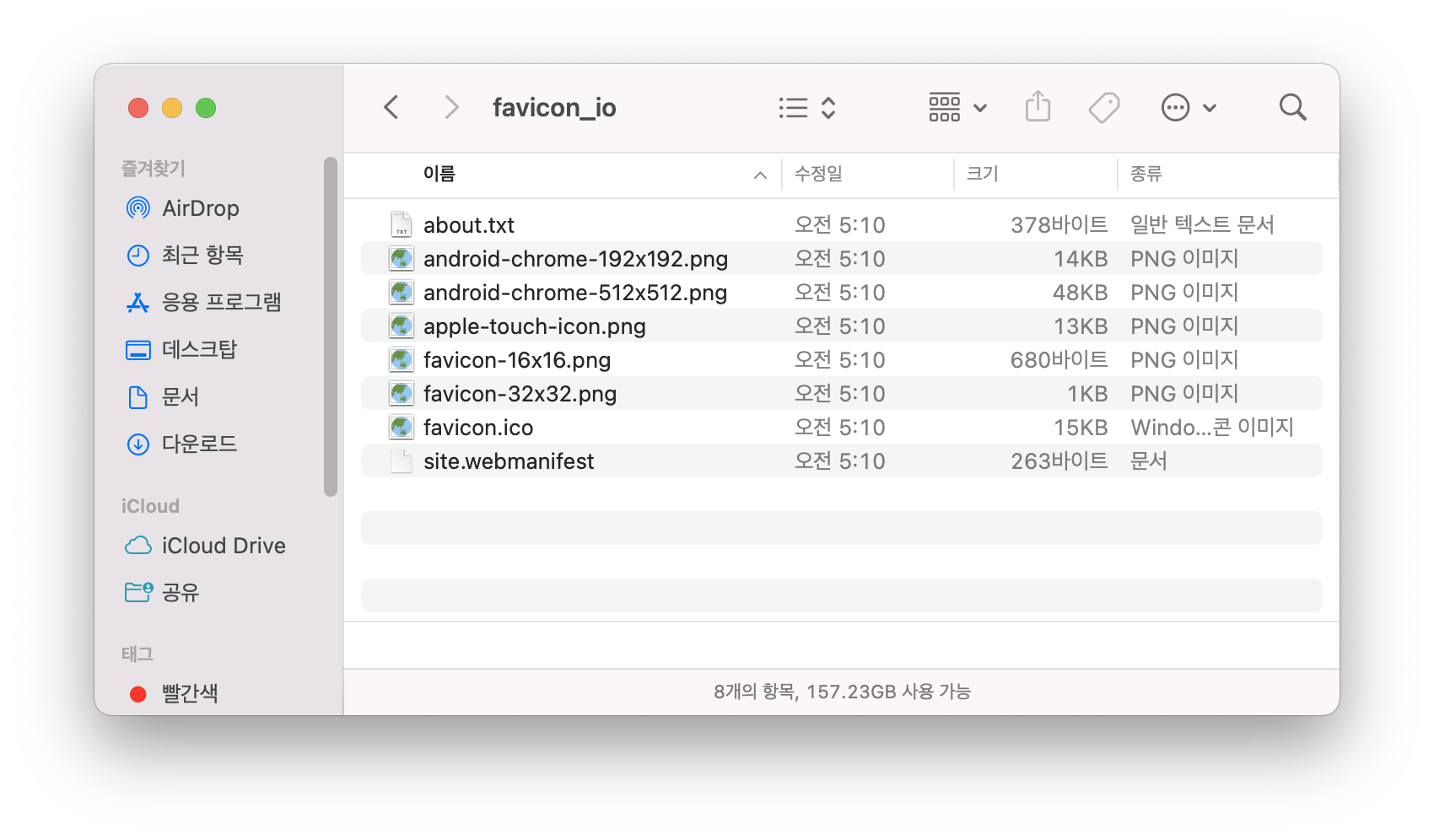The height and width of the screenshot is (840, 1434).
Task: Click the 378바이트 size of about.txt
Action: [x=1059, y=224]
